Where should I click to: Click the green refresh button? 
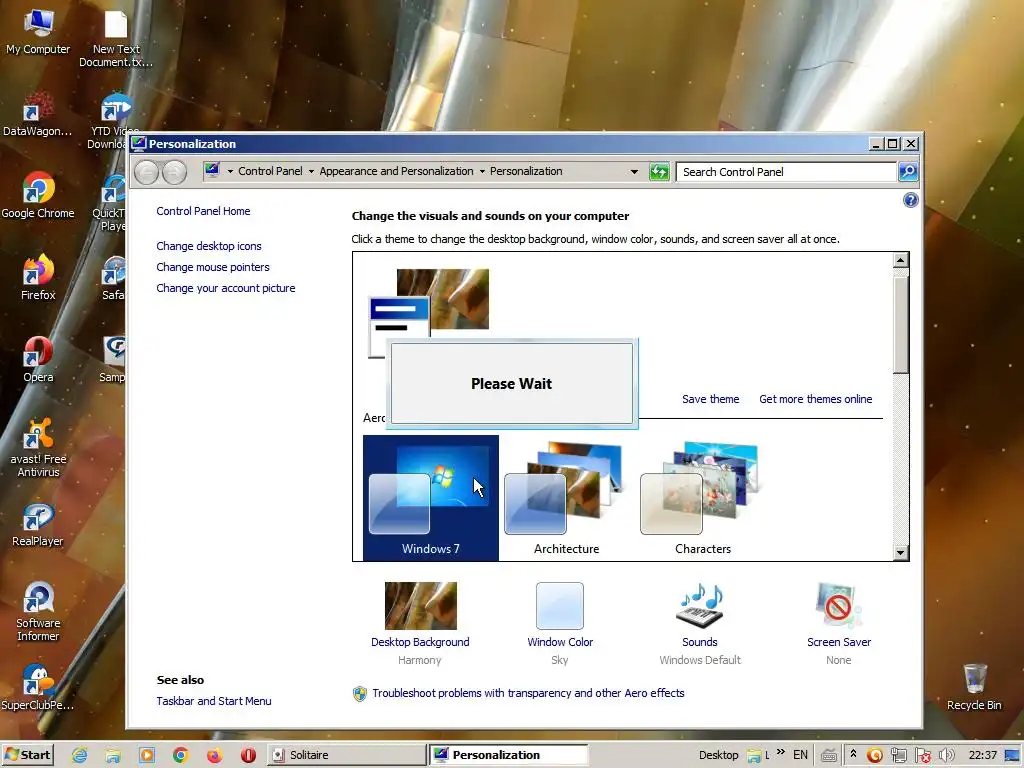coord(659,172)
